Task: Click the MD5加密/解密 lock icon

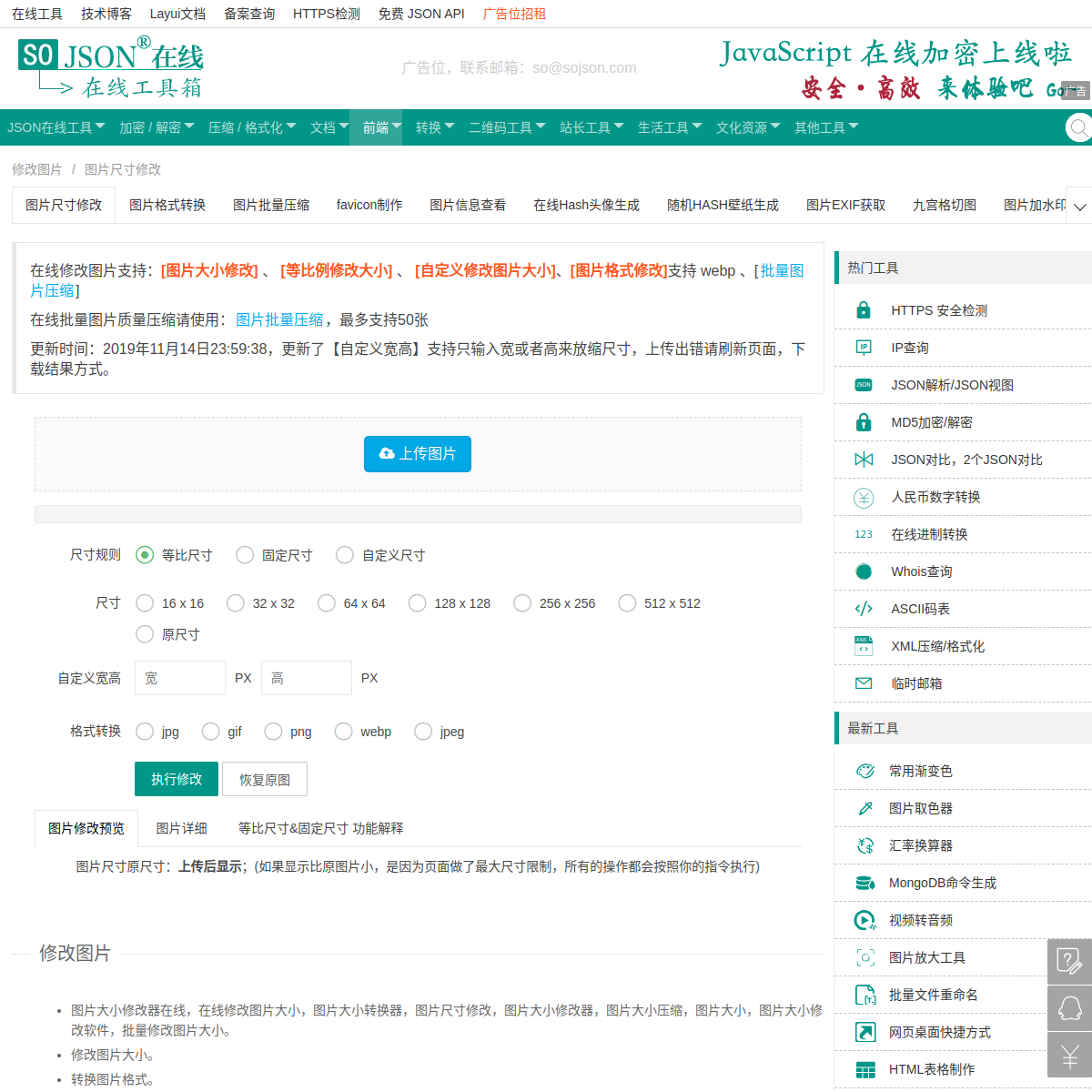Action: 864,422
